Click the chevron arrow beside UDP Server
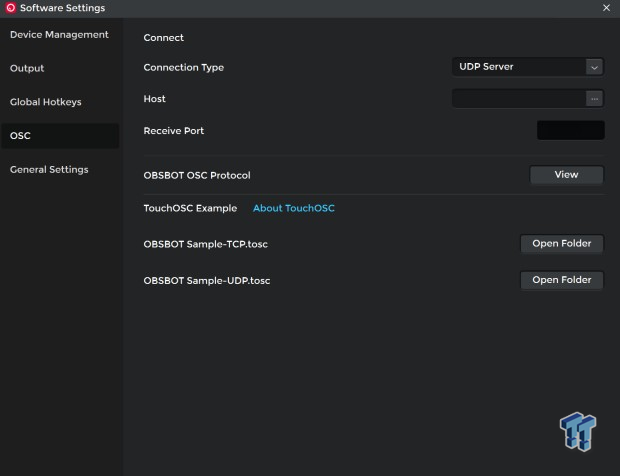Viewport: 620px width, 476px height. coord(594,67)
